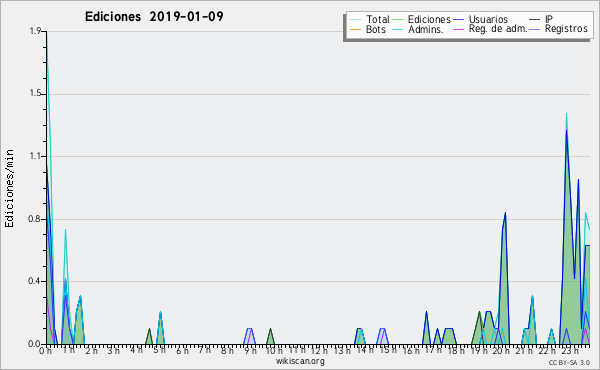Click the 20 h Usuarios peak
Viewport: 600px width, 370px height.
505,214
